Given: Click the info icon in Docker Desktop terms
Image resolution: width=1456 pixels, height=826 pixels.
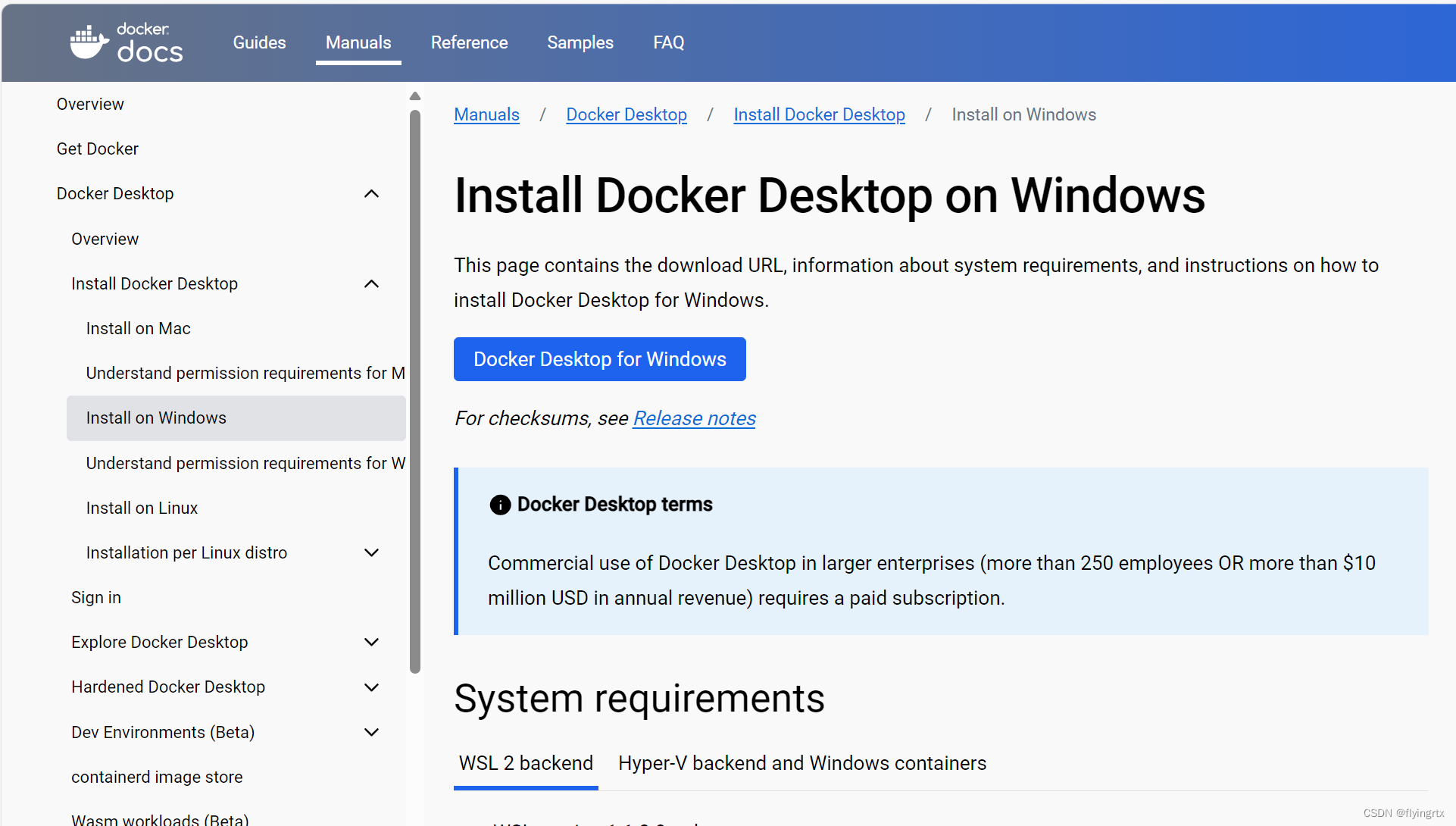Looking at the screenshot, I should tap(499, 505).
